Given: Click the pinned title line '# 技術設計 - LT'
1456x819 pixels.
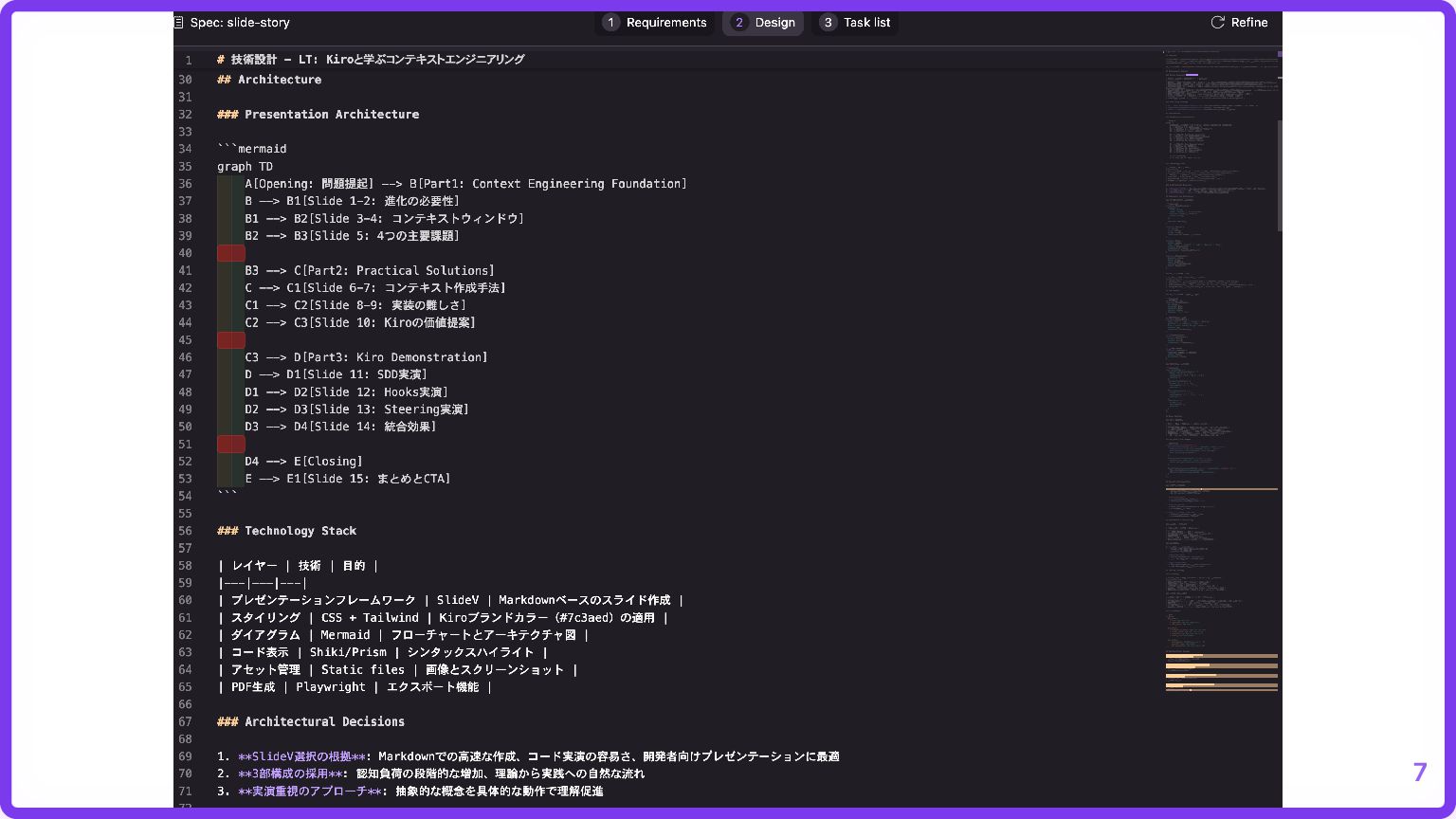Looking at the screenshot, I should (x=371, y=60).
